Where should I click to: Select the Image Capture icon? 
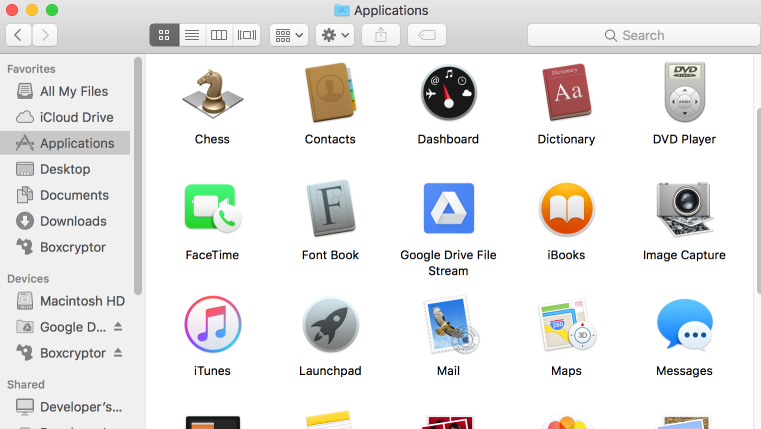[684, 209]
